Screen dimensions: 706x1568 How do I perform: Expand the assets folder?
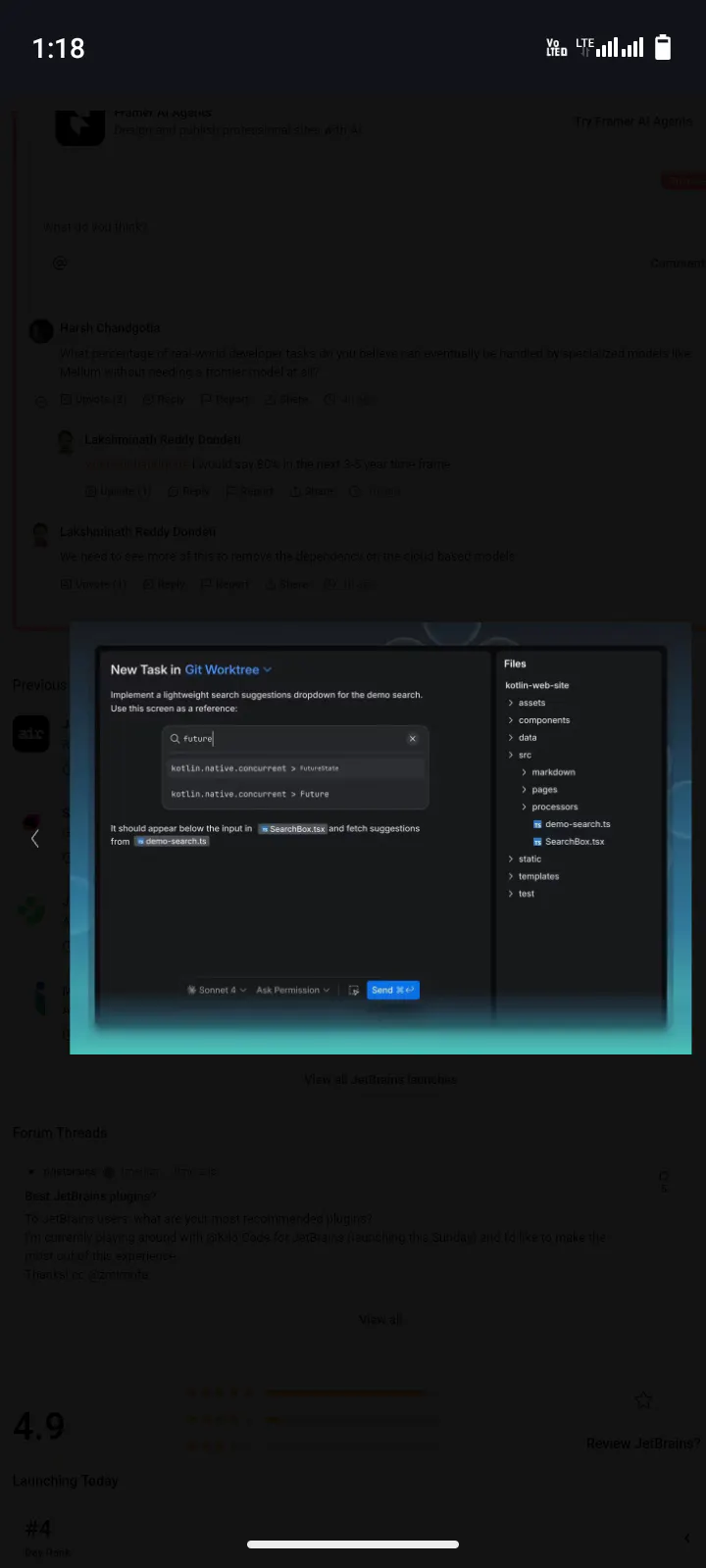(527, 703)
